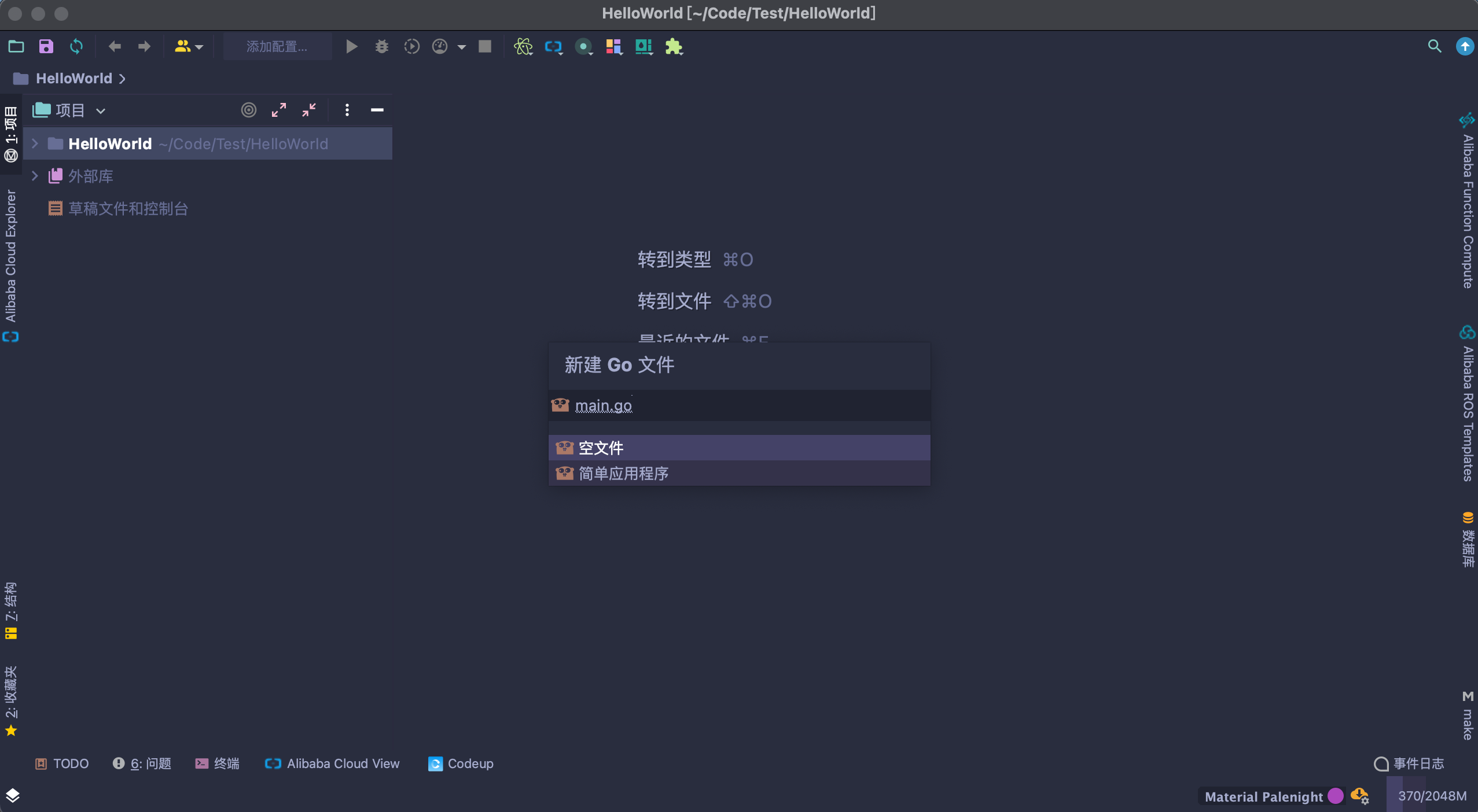Open the 项目 view dropdown
Screen dimensions: 1478x812
[x=69, y=110]
